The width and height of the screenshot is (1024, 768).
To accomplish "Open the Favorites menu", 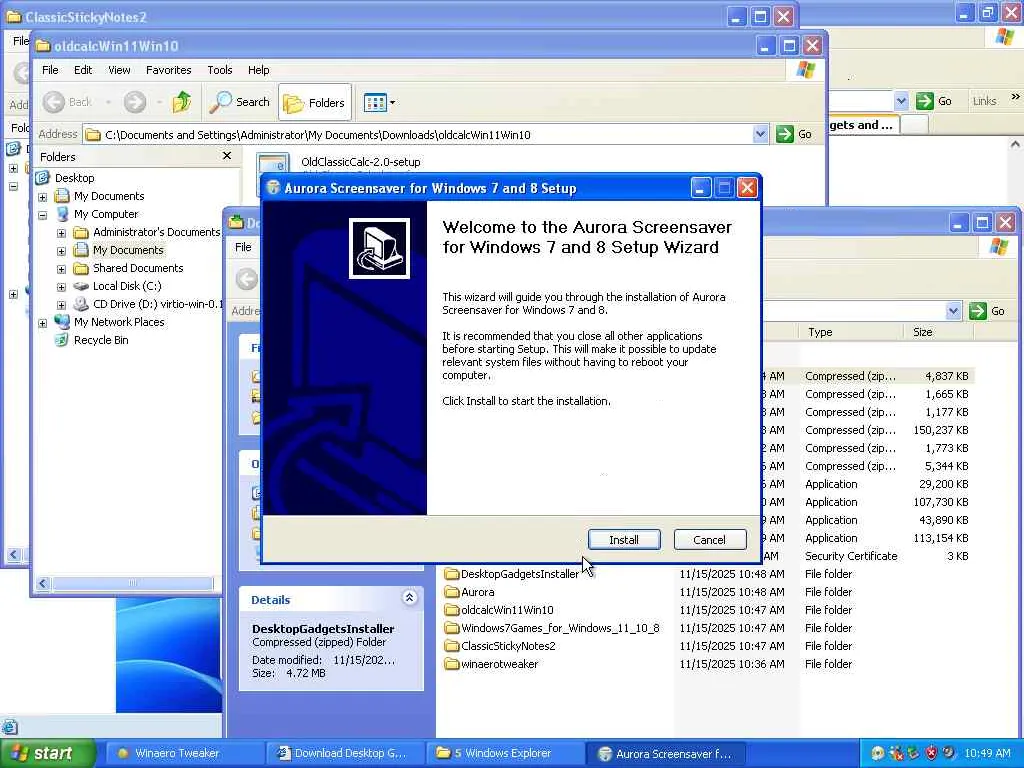I will coord(168,70).
